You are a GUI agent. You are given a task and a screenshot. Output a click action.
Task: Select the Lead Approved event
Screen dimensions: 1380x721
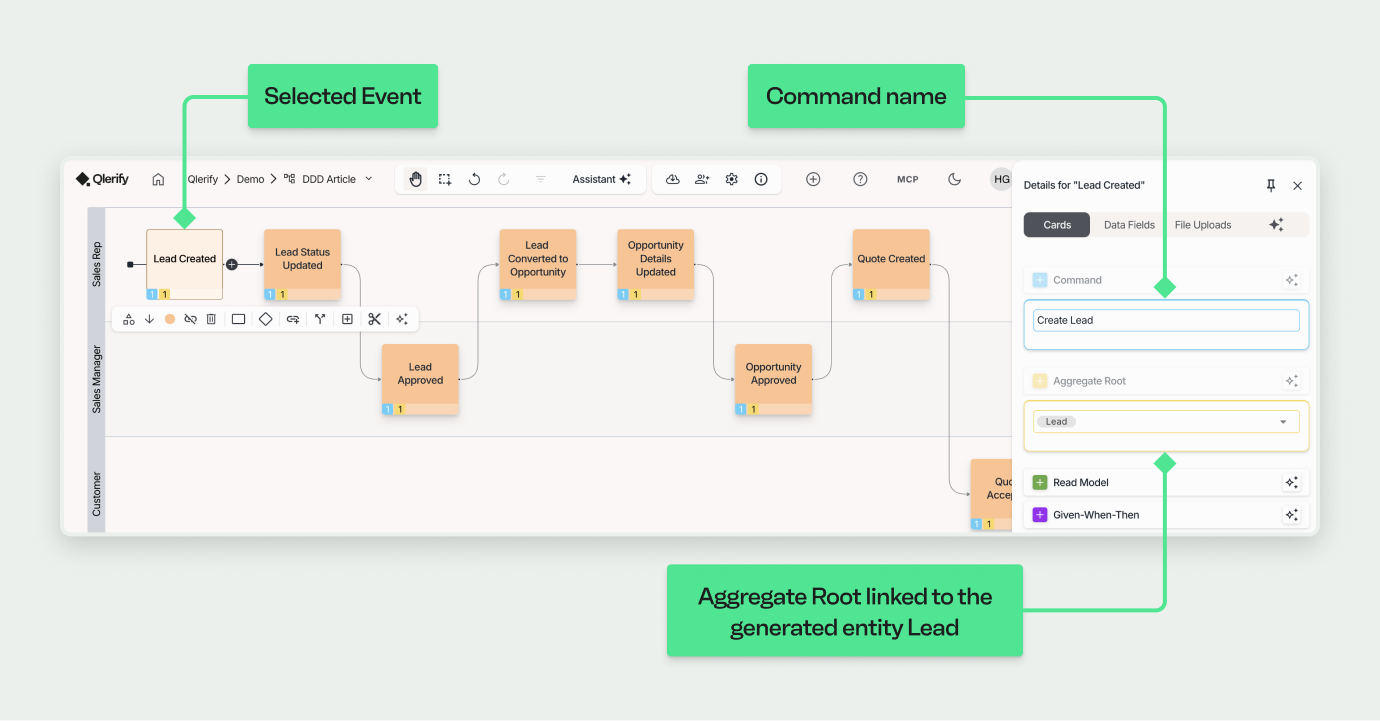pos(420,379)
